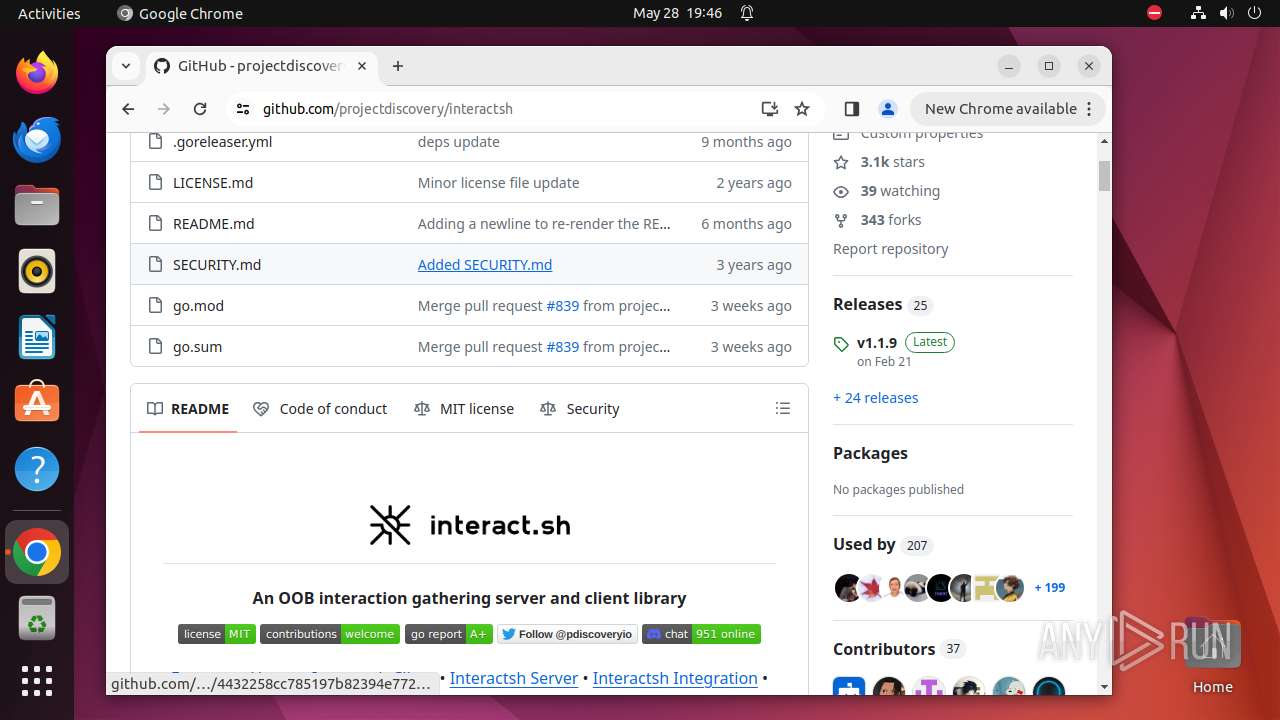Click the + 199 dependents link
Screen dimensions: 1280x720
1050,588
